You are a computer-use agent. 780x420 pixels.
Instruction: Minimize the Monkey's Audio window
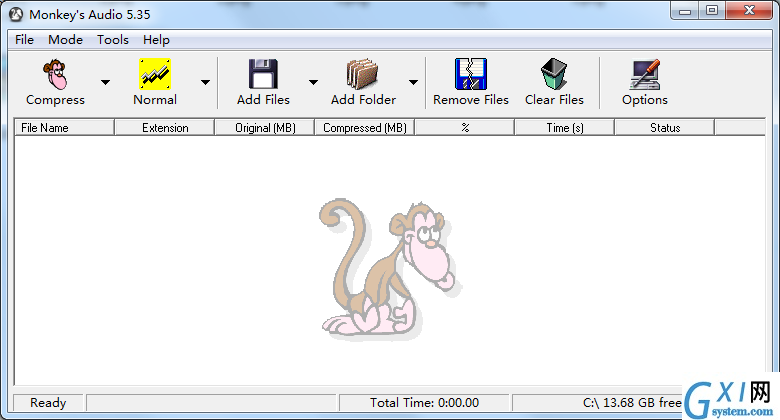[685, 11]
